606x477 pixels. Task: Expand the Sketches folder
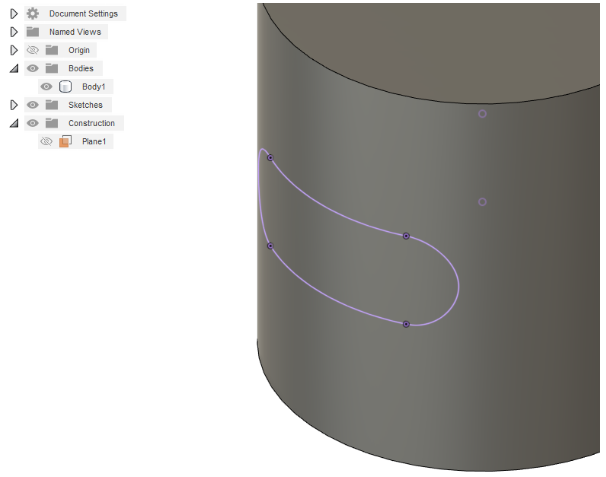pyautogui.click(x=14, y=105)
